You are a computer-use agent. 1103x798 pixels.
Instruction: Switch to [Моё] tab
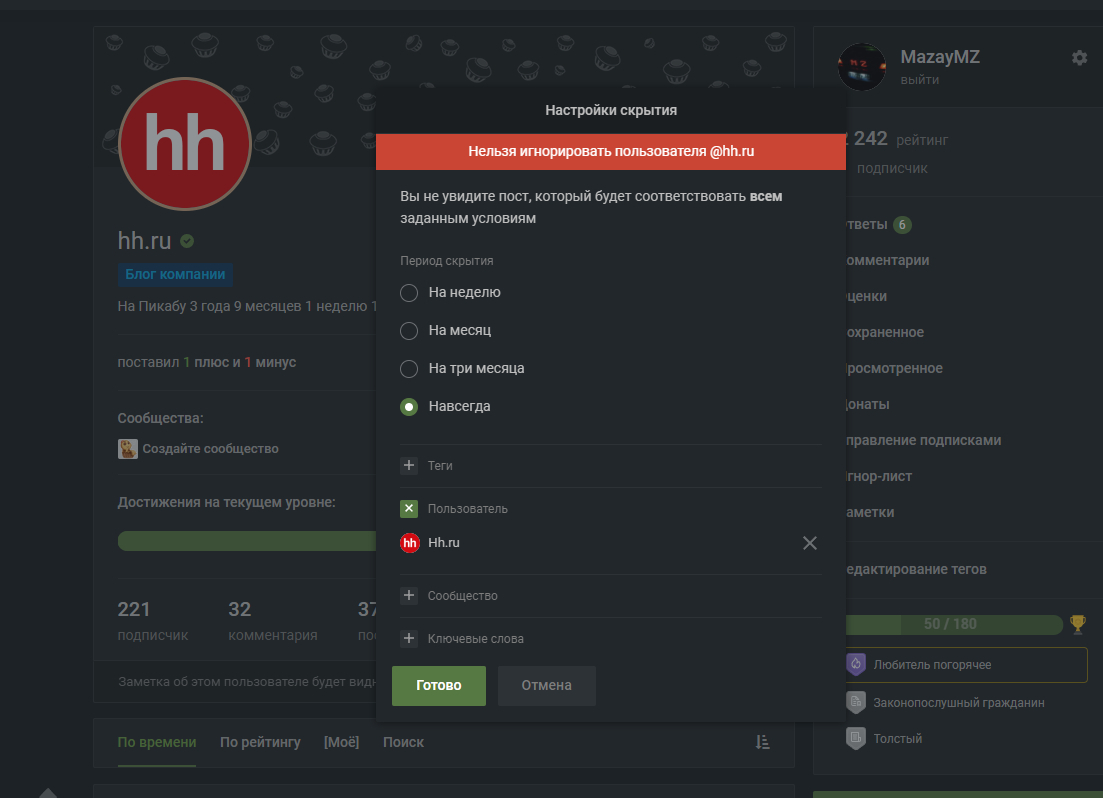341,742
